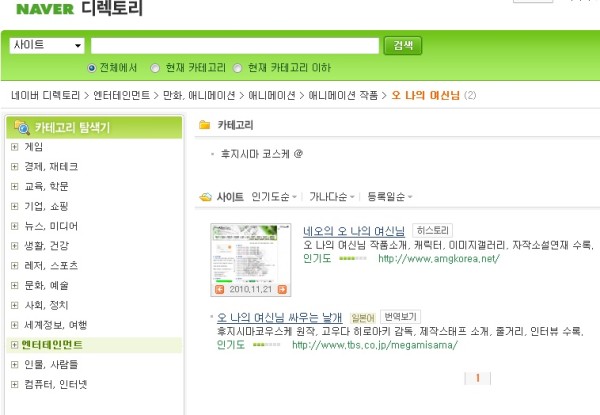Click the NAVER logo
This screenshot has height=415, width=600.
point(45,9)
